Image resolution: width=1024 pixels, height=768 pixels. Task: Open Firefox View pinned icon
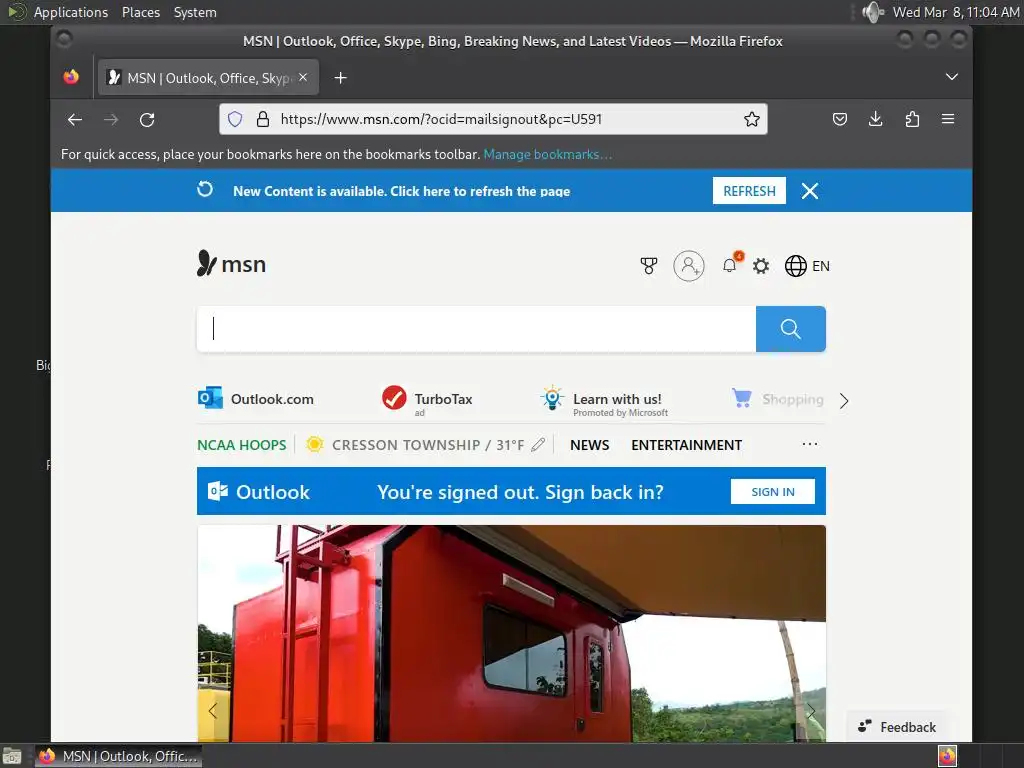click(x=71, y=77)
